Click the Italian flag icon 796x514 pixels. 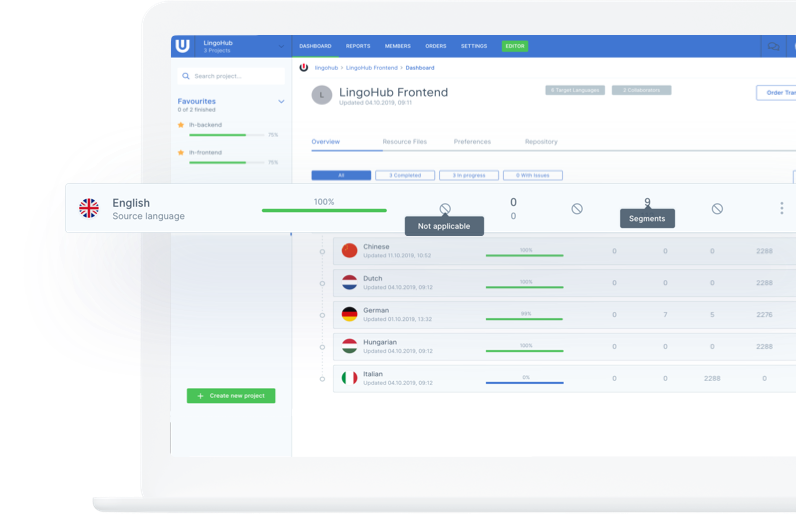click(349, 378)
